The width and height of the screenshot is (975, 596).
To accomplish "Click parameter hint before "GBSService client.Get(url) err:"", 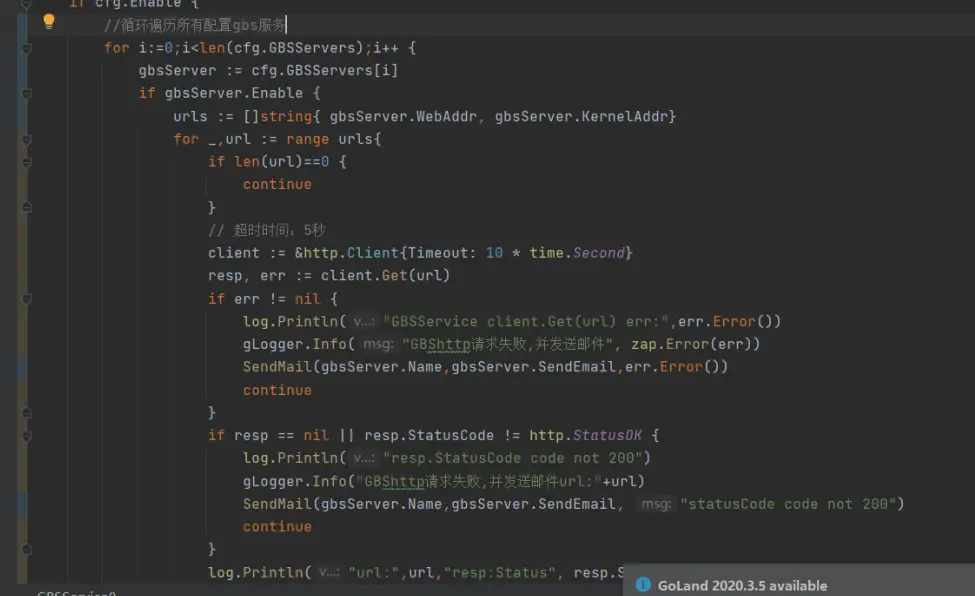I will [x=363, y=322].
